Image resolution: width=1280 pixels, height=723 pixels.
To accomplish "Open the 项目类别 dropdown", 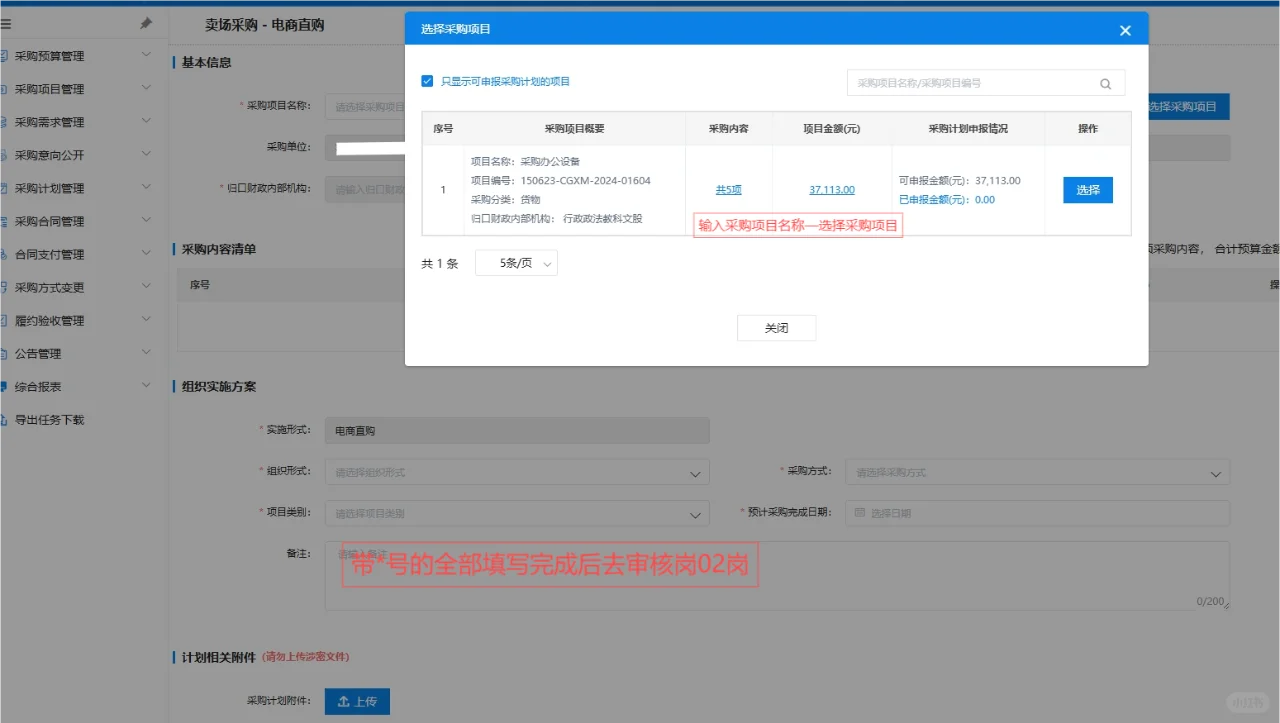I will 517,513.
